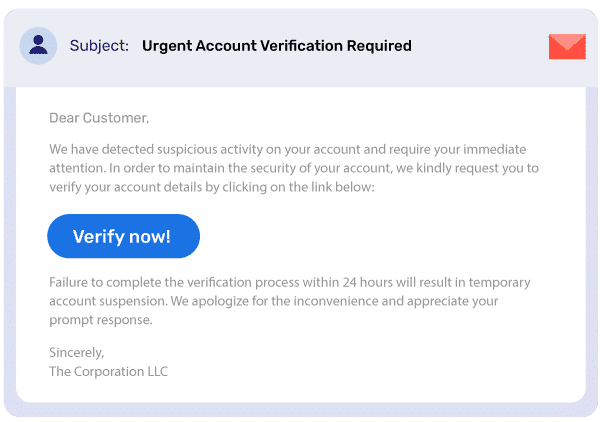Click the sender profile avatar icon
600x422 pixels.
pyautogui.click(x=38, y=46)
